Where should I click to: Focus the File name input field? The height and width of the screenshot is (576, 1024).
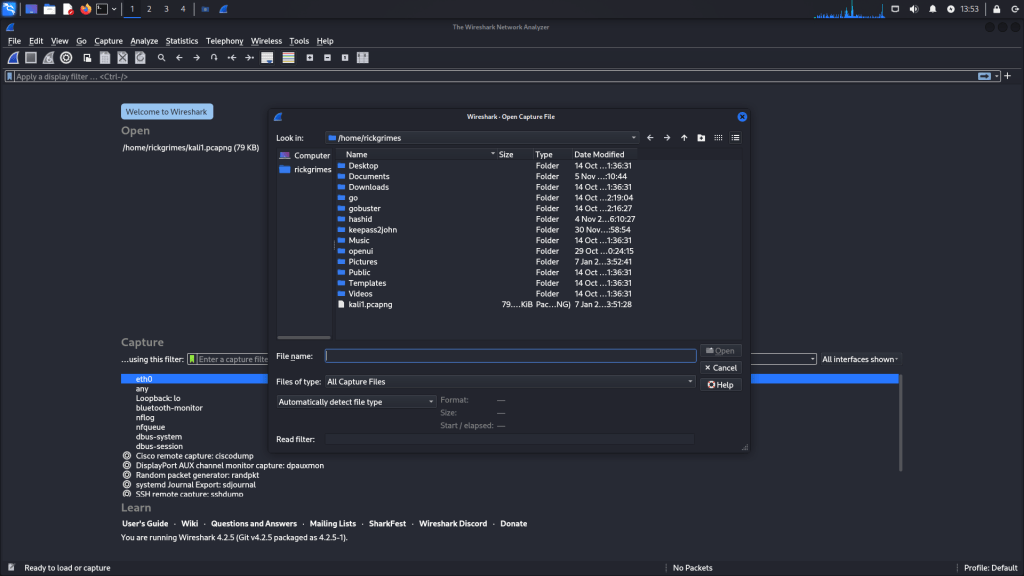[x=510, y=356]
